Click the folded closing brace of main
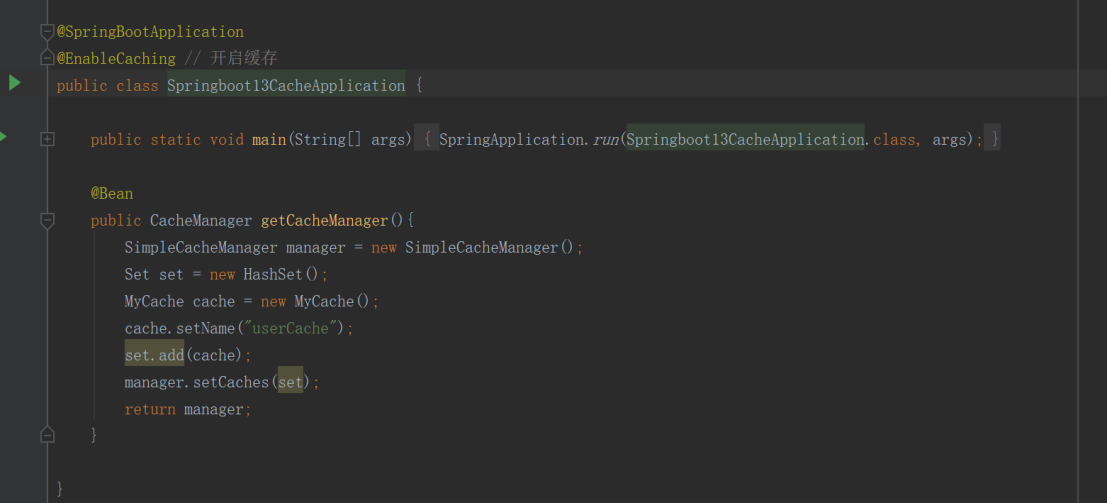Viewport: 1108px width, 503px height. pyautogui.click(x=993, y=139)
